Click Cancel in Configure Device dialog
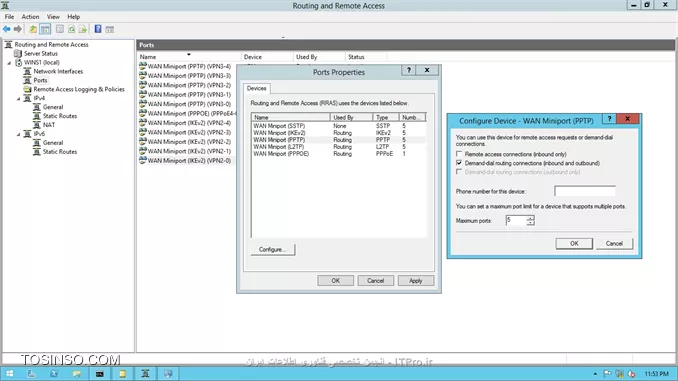The height and width of the screenshot is (381, 678). (x=614, y=243)
